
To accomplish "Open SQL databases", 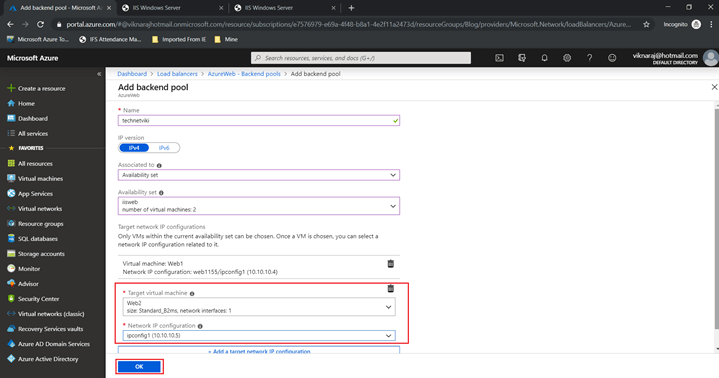I will (x=33, y=239).
